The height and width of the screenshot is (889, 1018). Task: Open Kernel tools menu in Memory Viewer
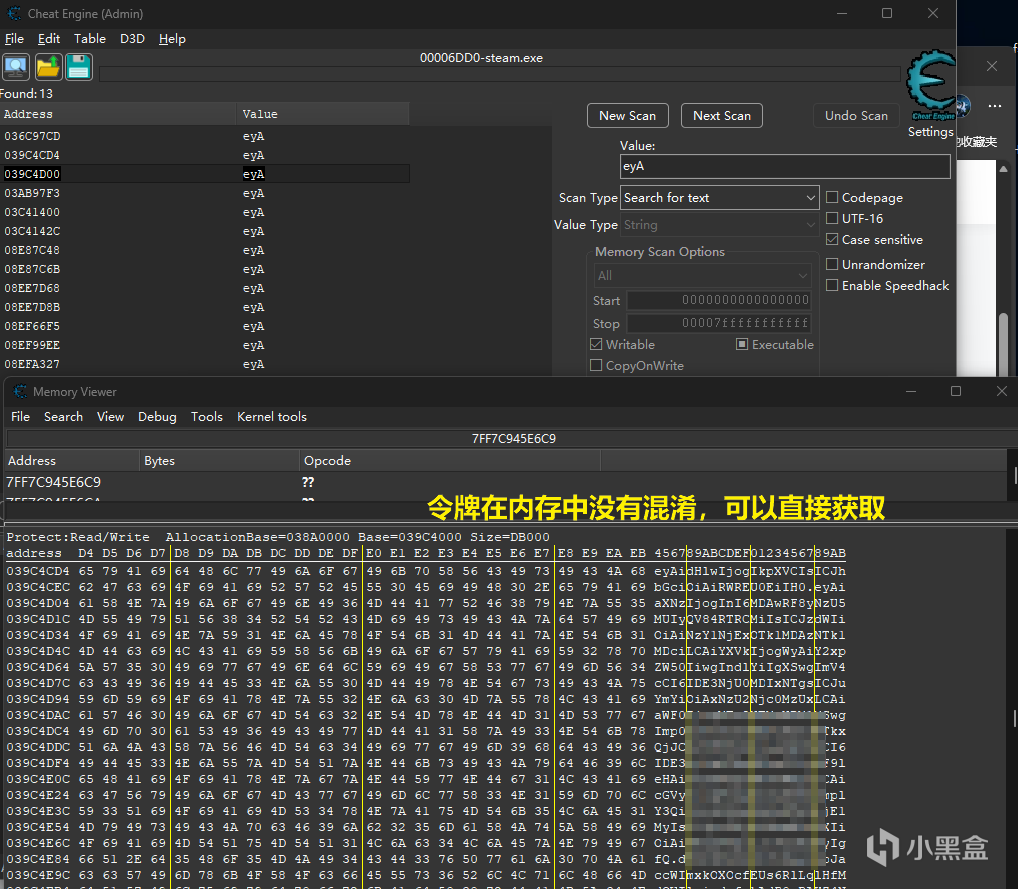[x=271, y=417]
